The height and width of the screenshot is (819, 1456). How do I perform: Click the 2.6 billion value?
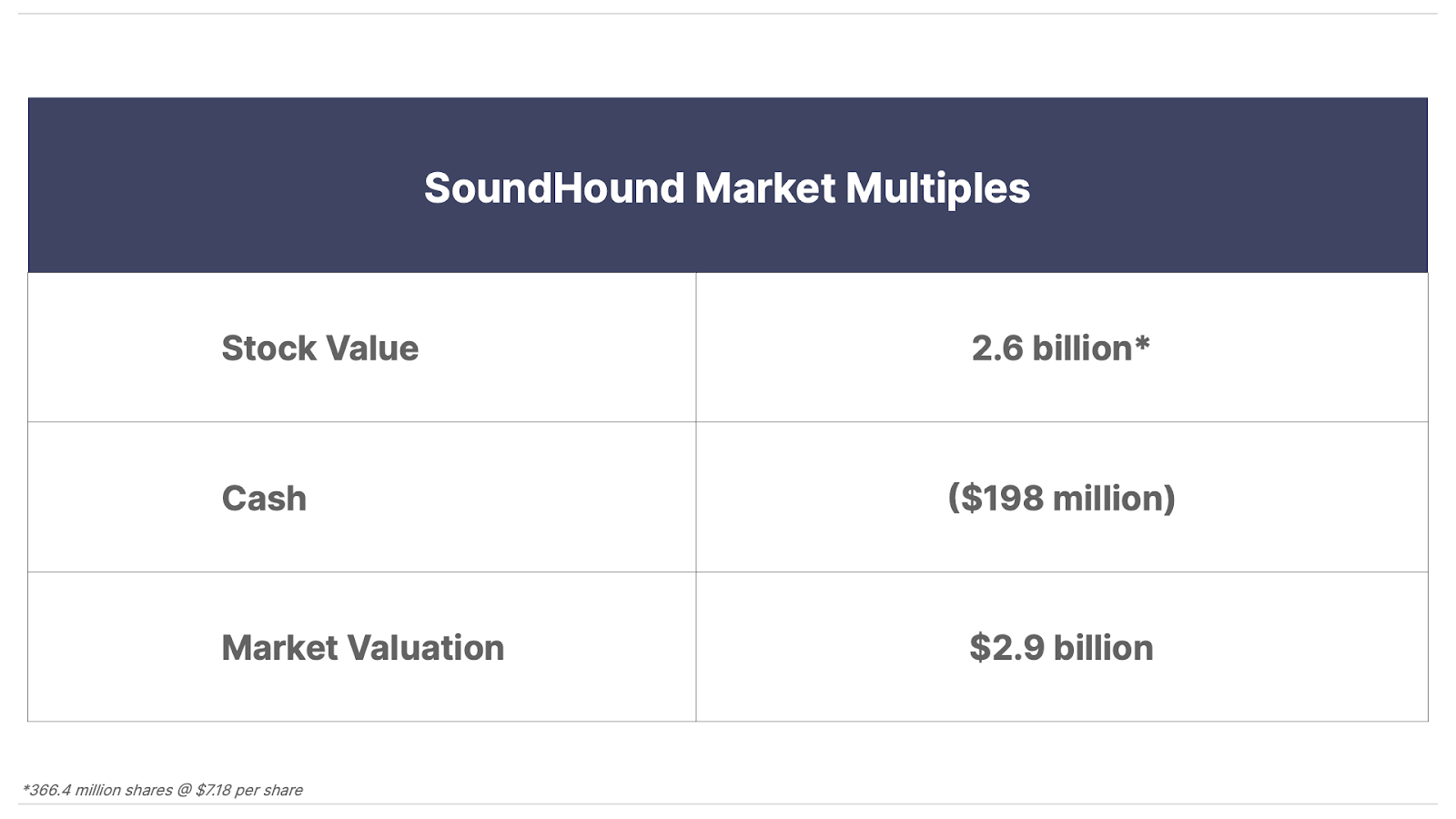pos(1051,349)
